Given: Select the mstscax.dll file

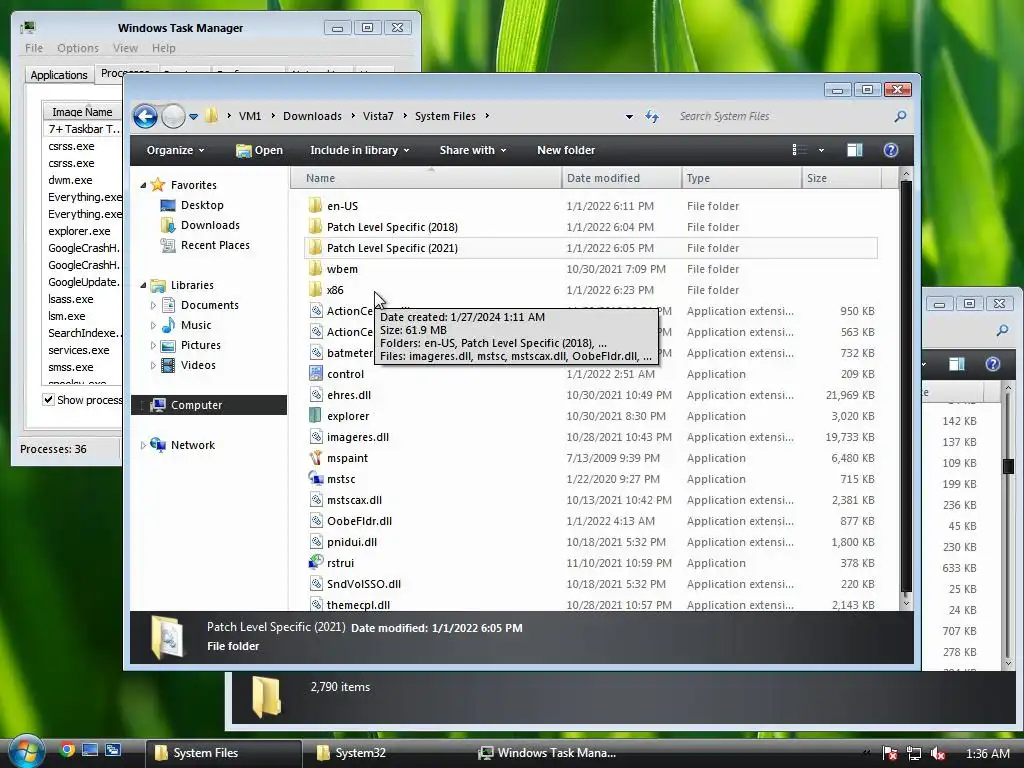Looking at the screenshot, I should tap(591, 500).
